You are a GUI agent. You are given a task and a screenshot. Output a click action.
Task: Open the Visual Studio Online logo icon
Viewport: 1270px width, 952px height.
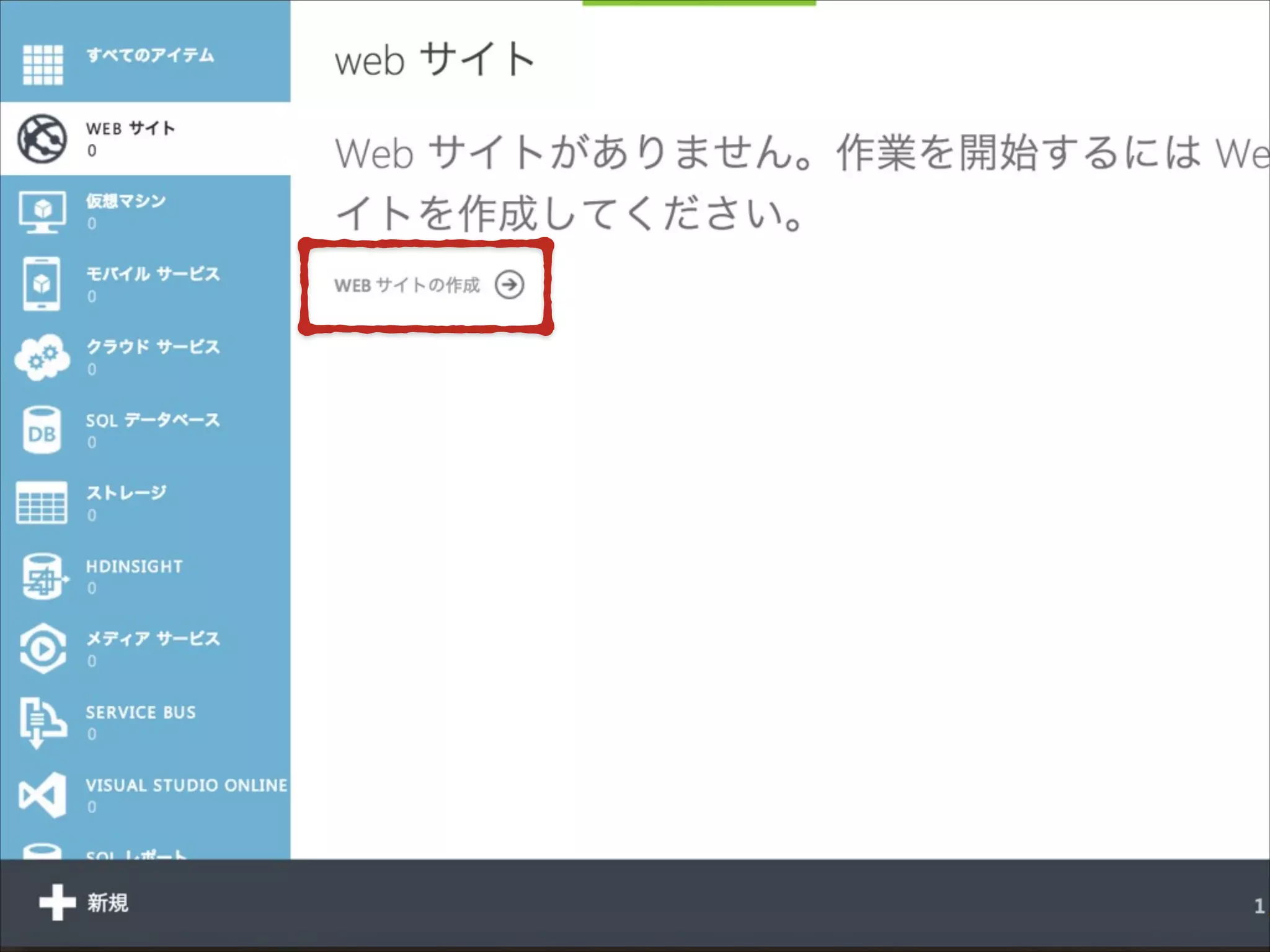click(42, 795)
